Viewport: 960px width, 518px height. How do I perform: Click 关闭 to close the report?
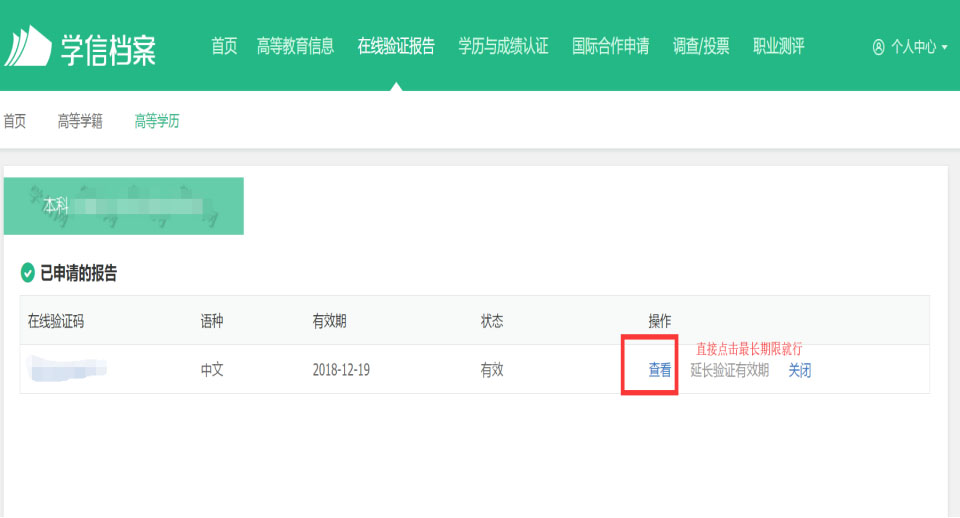[800, 370]
